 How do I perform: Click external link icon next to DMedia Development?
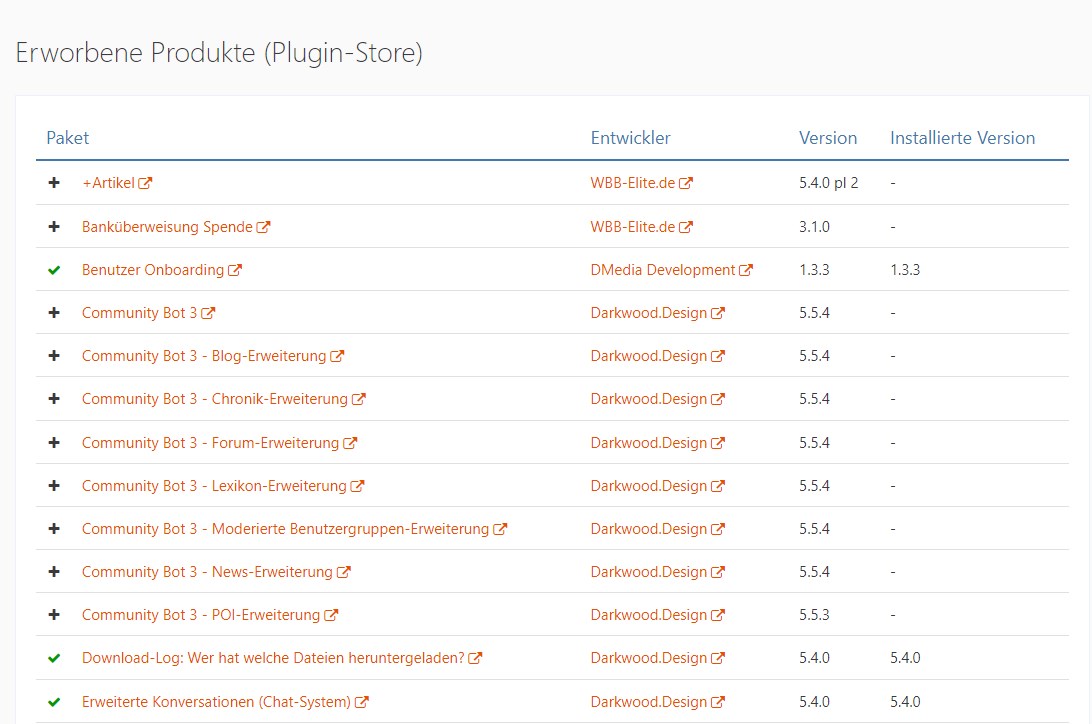tap(746, 270)
